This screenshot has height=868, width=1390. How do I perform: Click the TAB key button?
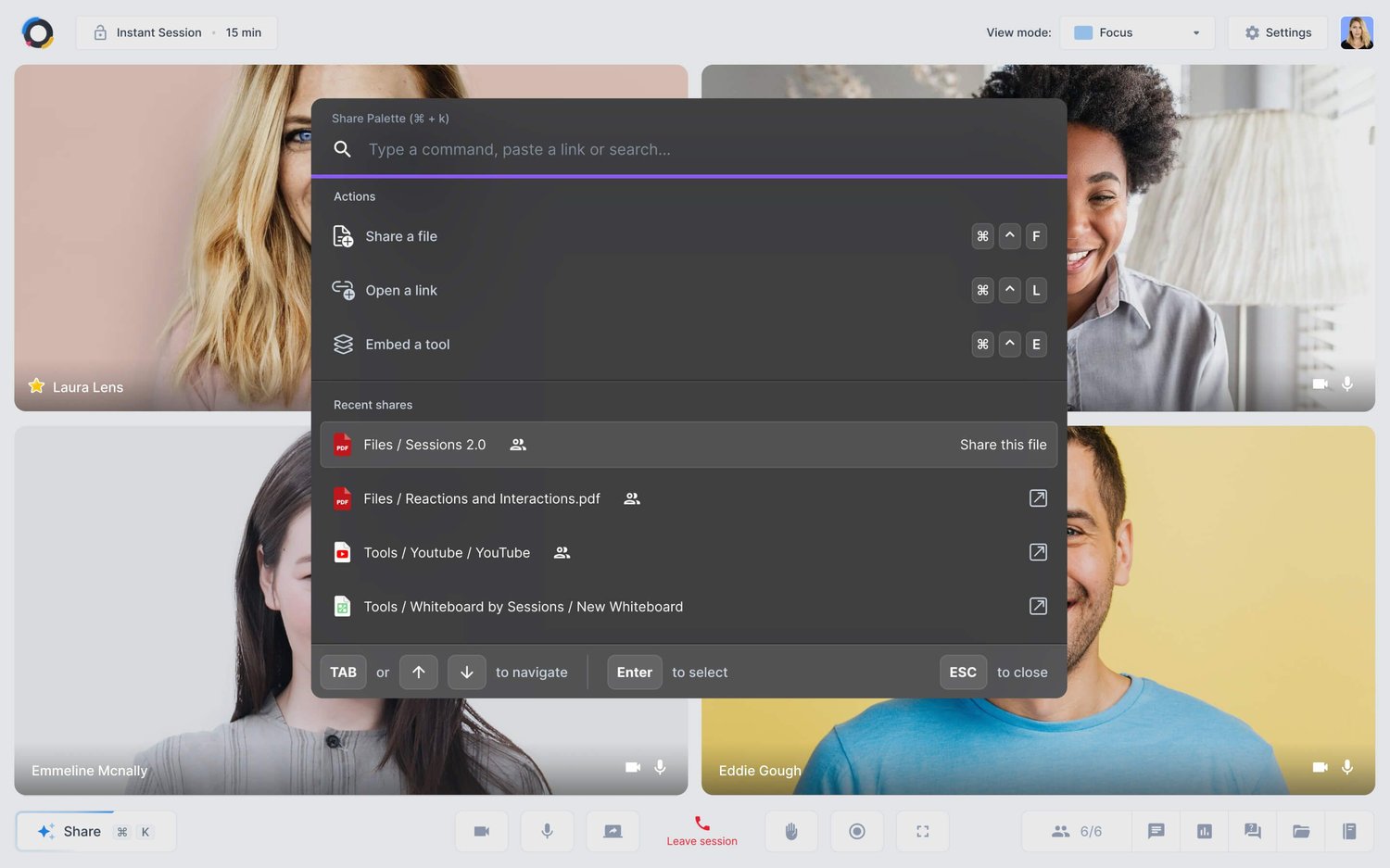click(343, 672)
